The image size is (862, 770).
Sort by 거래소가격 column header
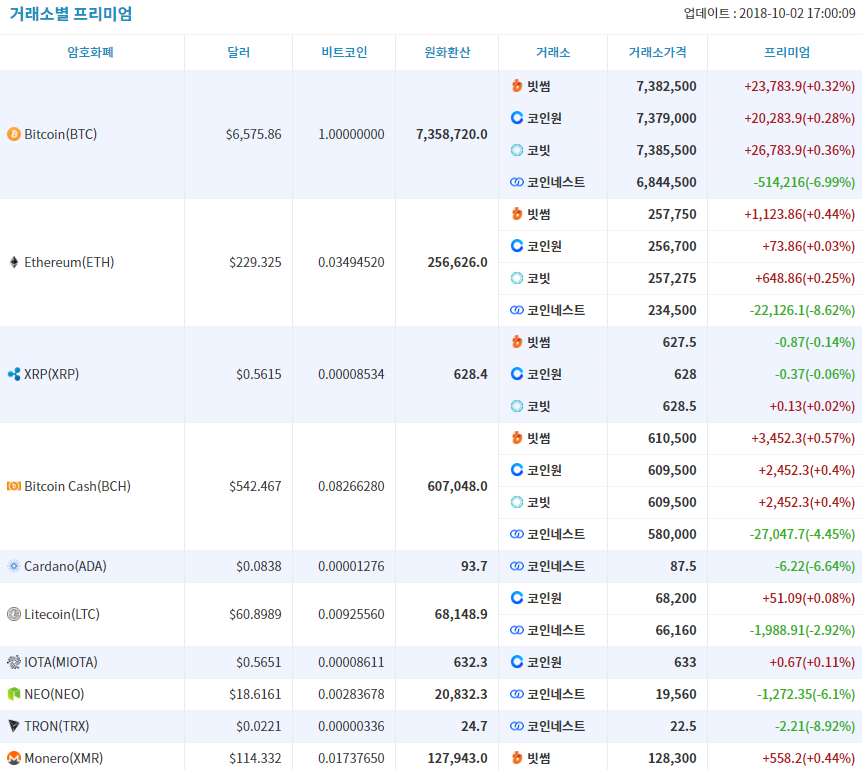click(657, 52)
